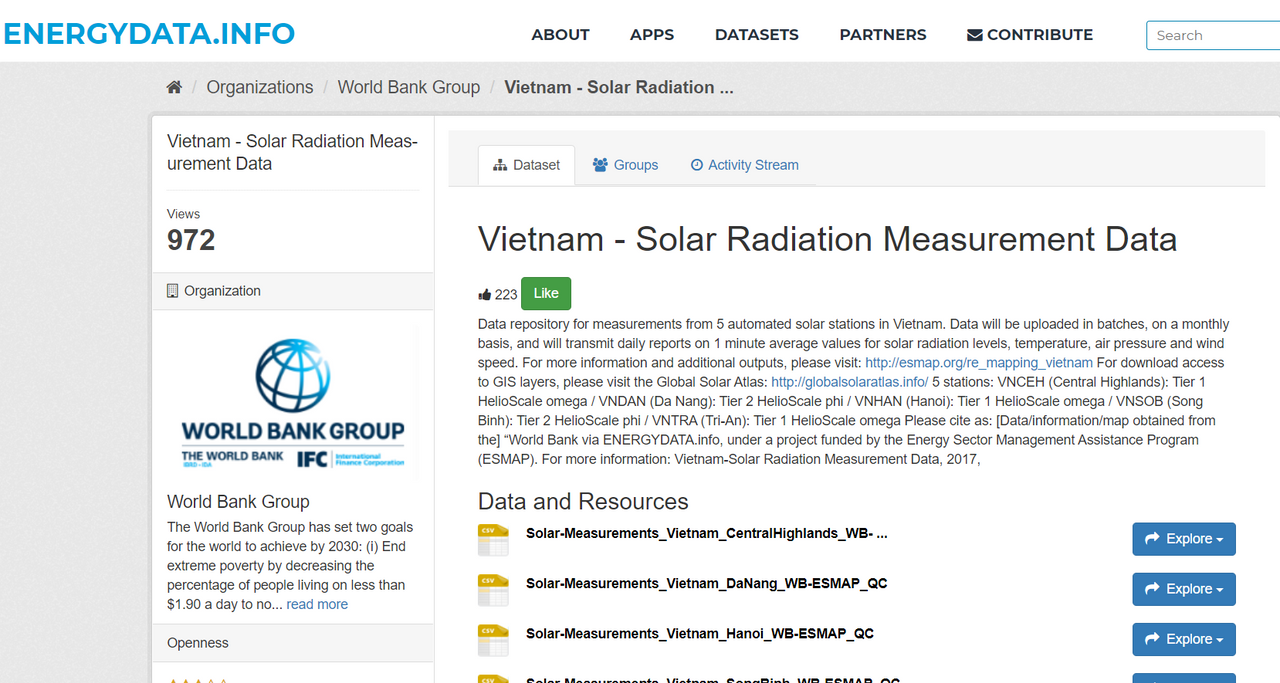The height and width of the screenshot is (683, 1280).
Task: Go to the CONTRIBUTE page
Action: [x=1029, y=35]
